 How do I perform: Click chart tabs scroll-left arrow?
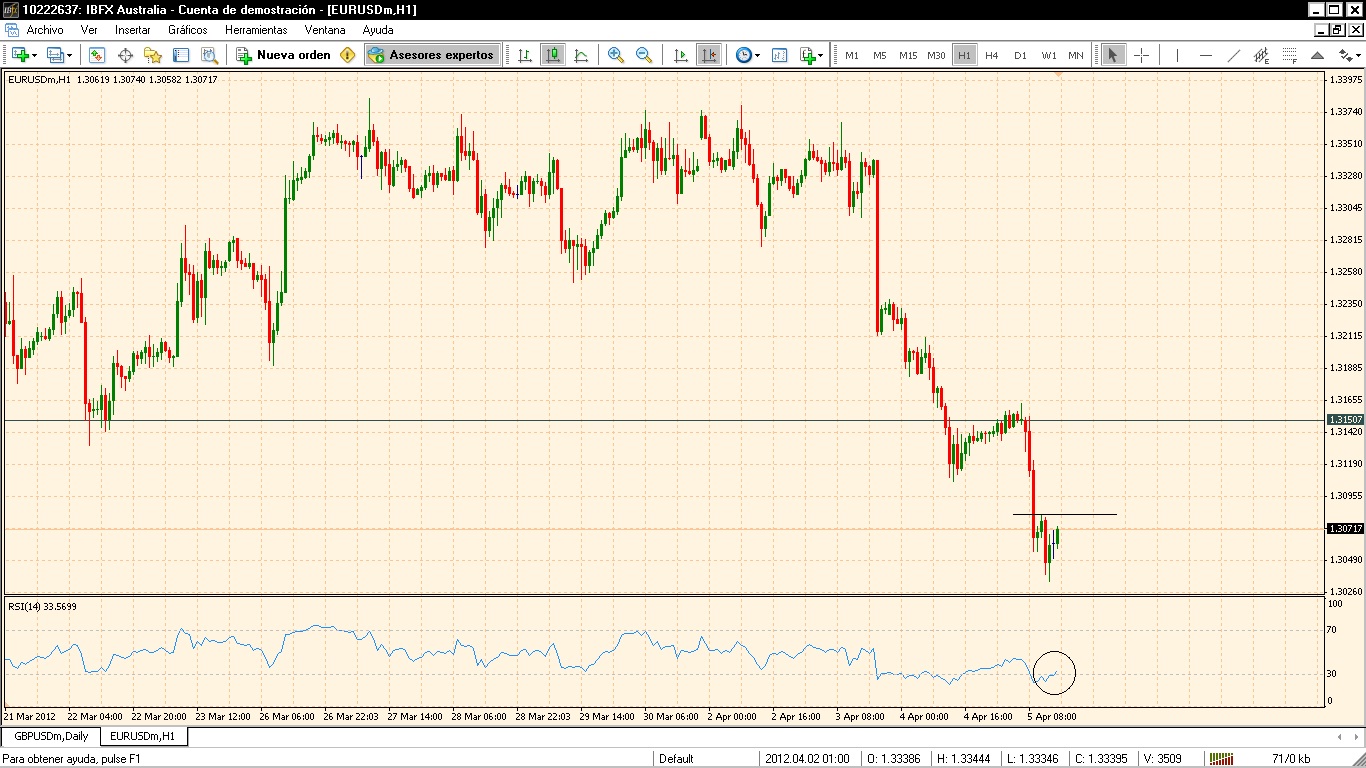coord(1341,737)
